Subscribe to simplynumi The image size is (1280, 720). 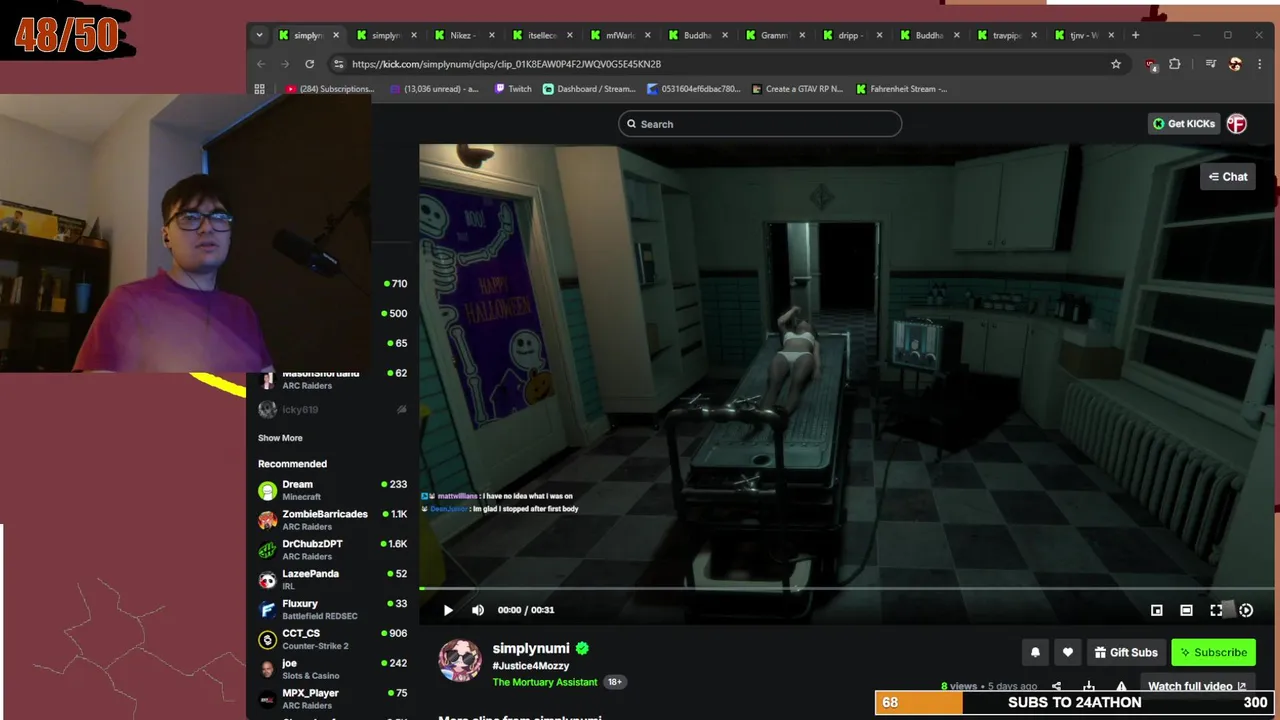[x=1213, y=652]
